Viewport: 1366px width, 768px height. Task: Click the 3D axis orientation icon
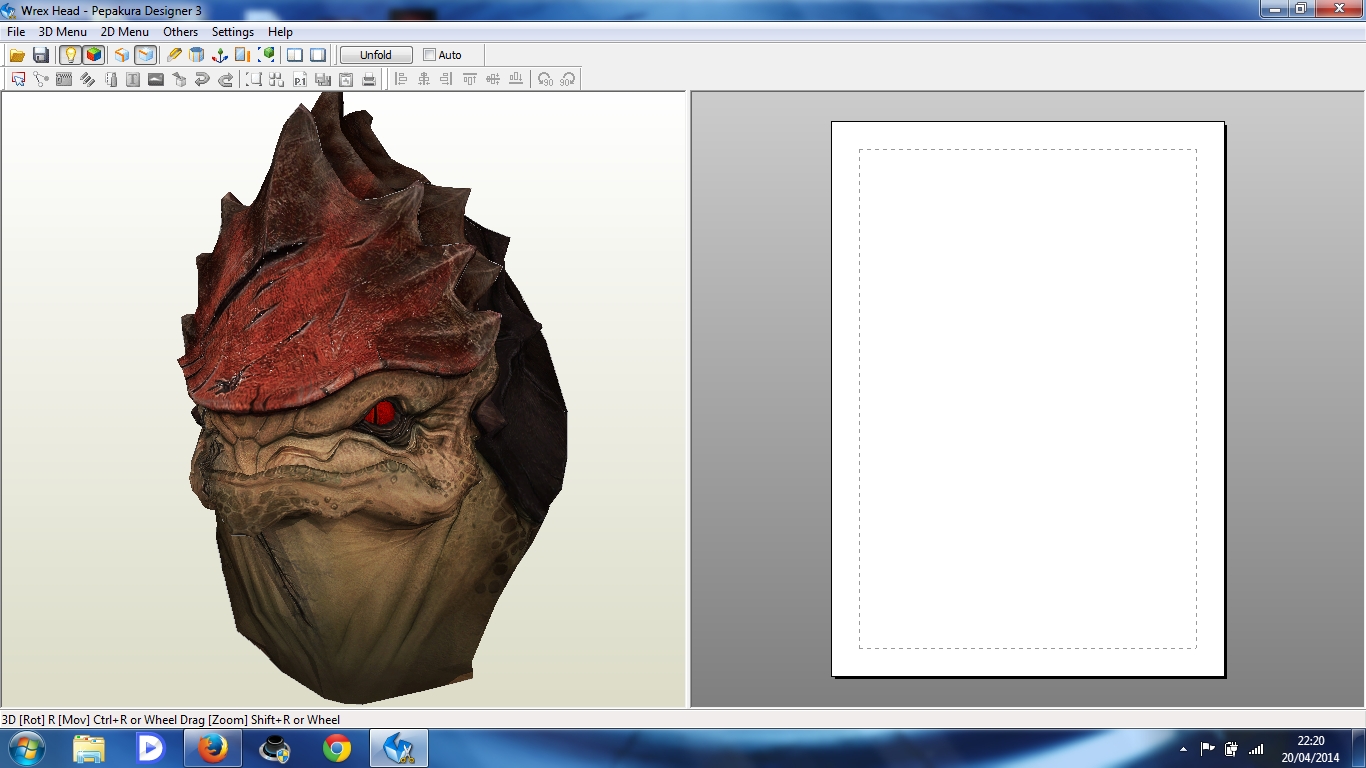[220, 55]
